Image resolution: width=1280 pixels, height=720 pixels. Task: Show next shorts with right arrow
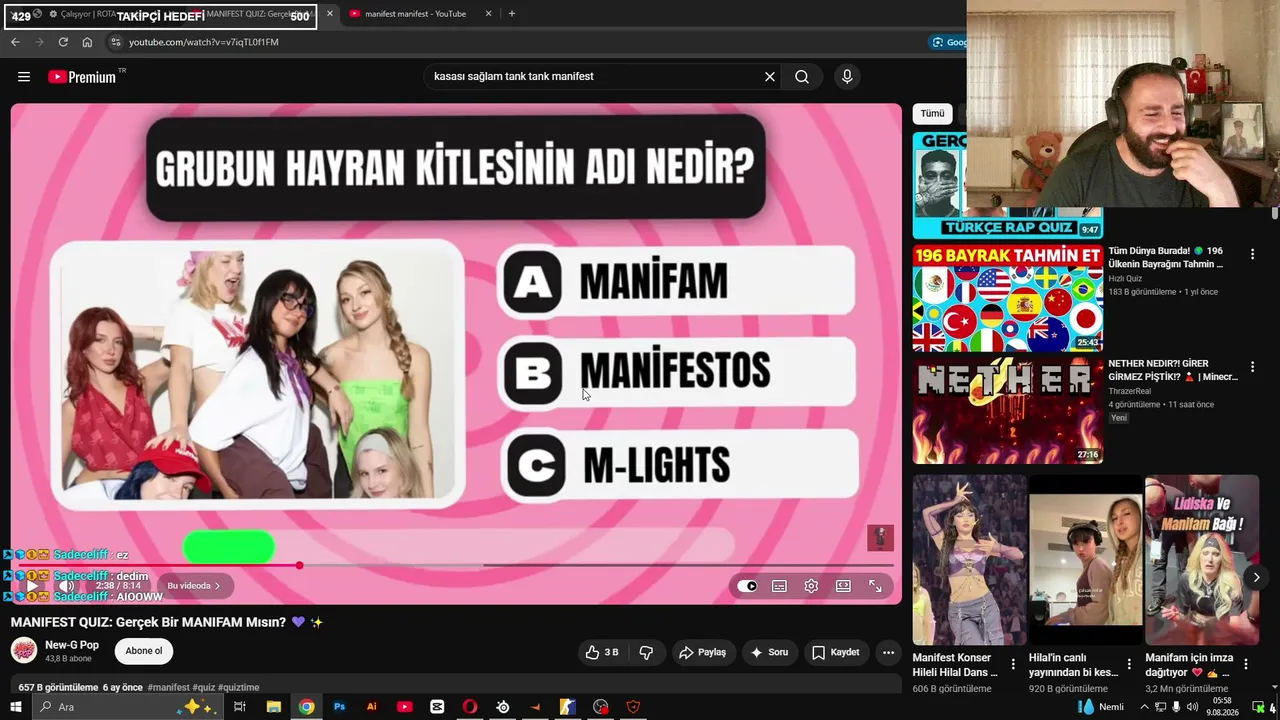1256,577
